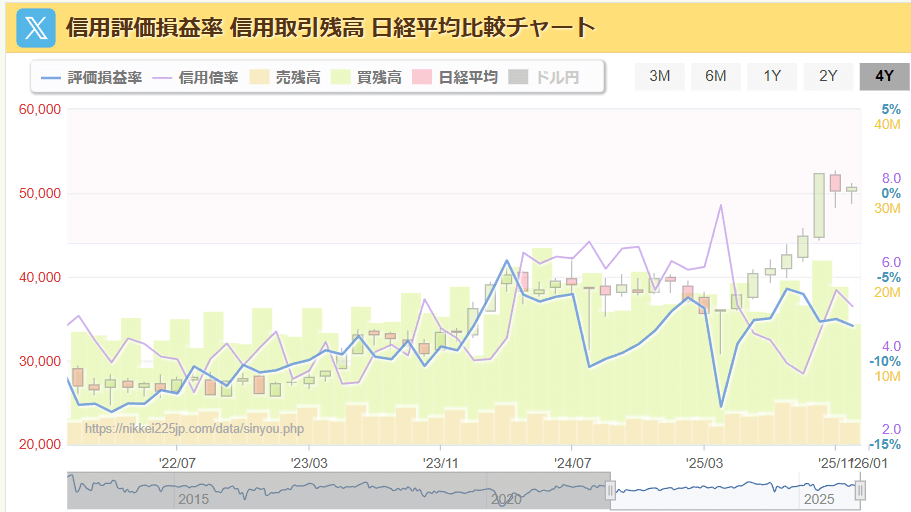Switch to the 1Y time range
The image size is (911, 512).
tap(772, 76)
